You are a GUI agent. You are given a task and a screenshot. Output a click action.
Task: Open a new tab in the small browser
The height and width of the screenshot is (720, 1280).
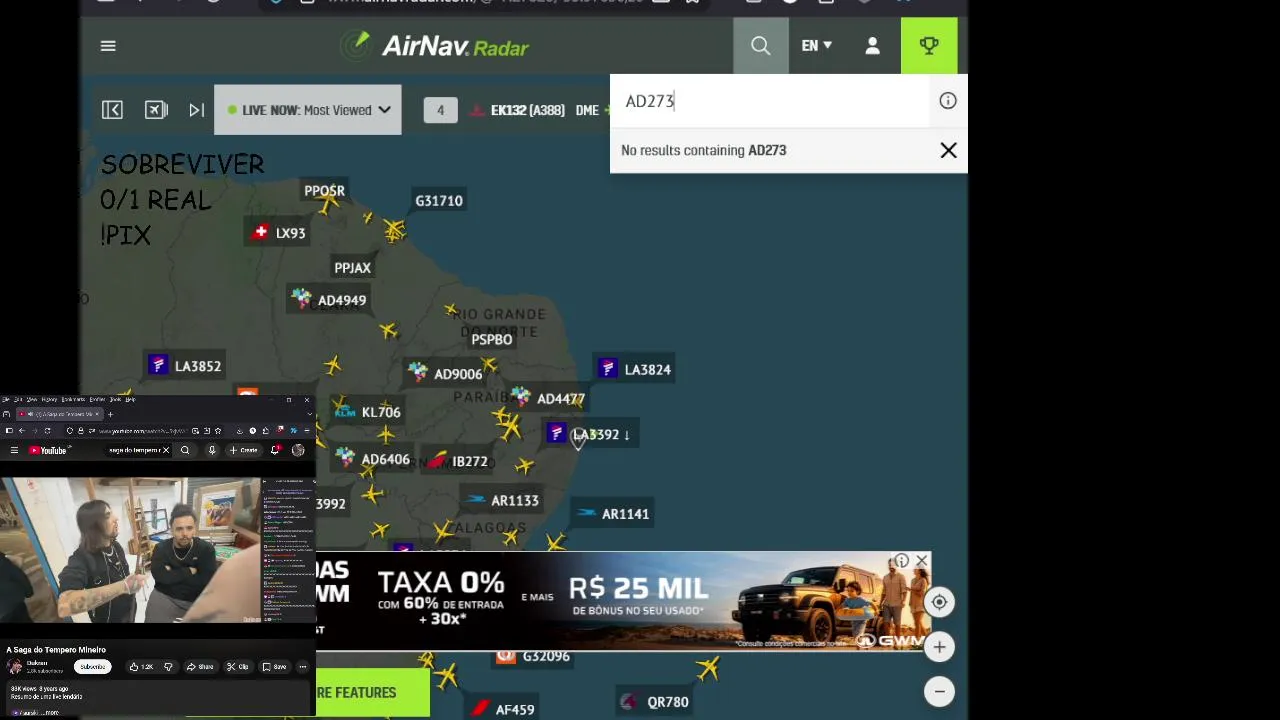(110, 414)
